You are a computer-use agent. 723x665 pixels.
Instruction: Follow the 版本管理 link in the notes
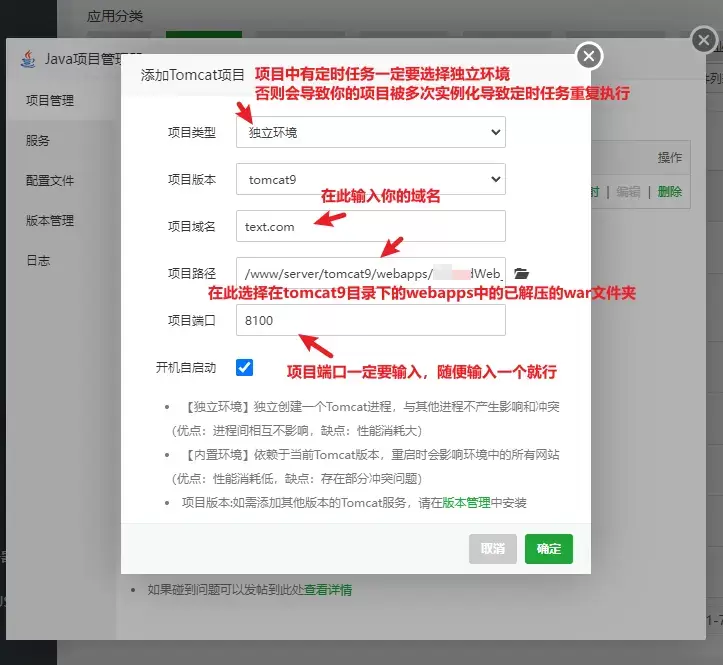pyautogui.click(x=466, y=502)
